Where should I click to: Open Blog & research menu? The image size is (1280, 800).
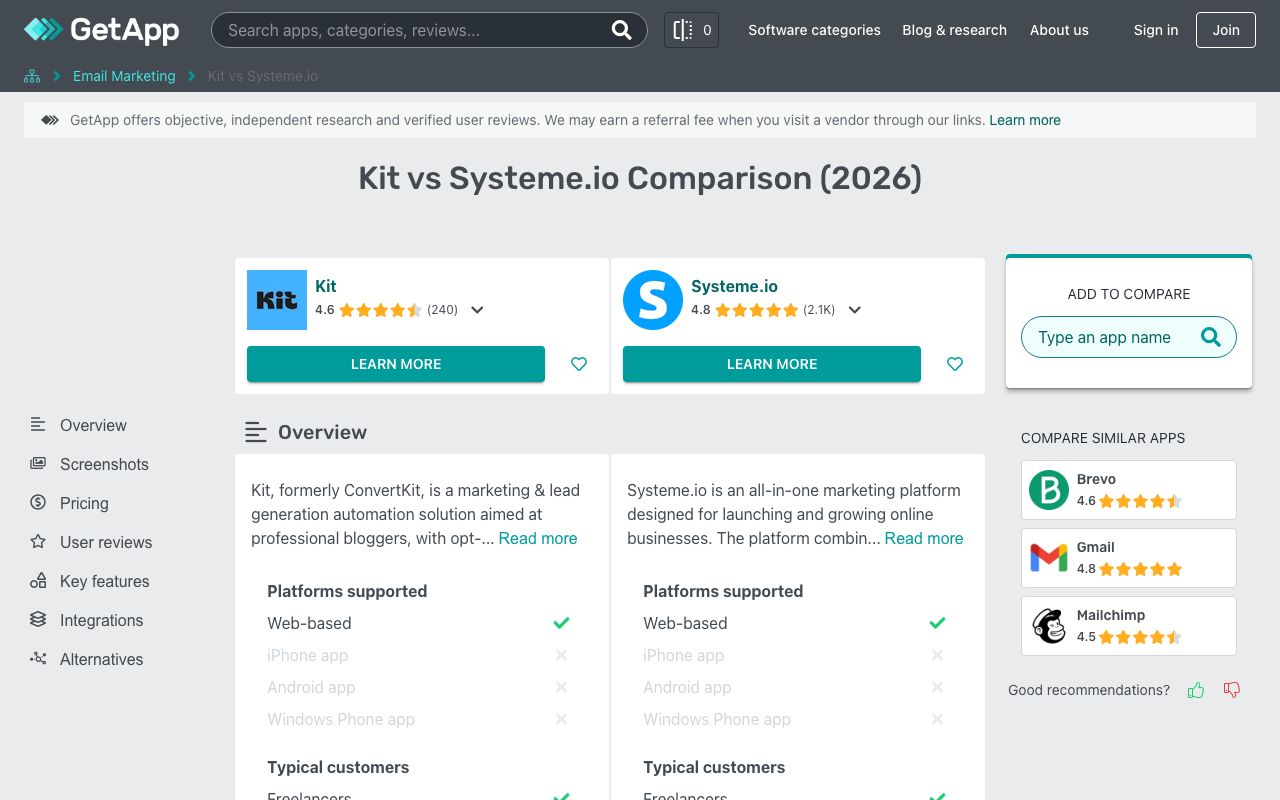pyautogui.click(x=954, y=30)
